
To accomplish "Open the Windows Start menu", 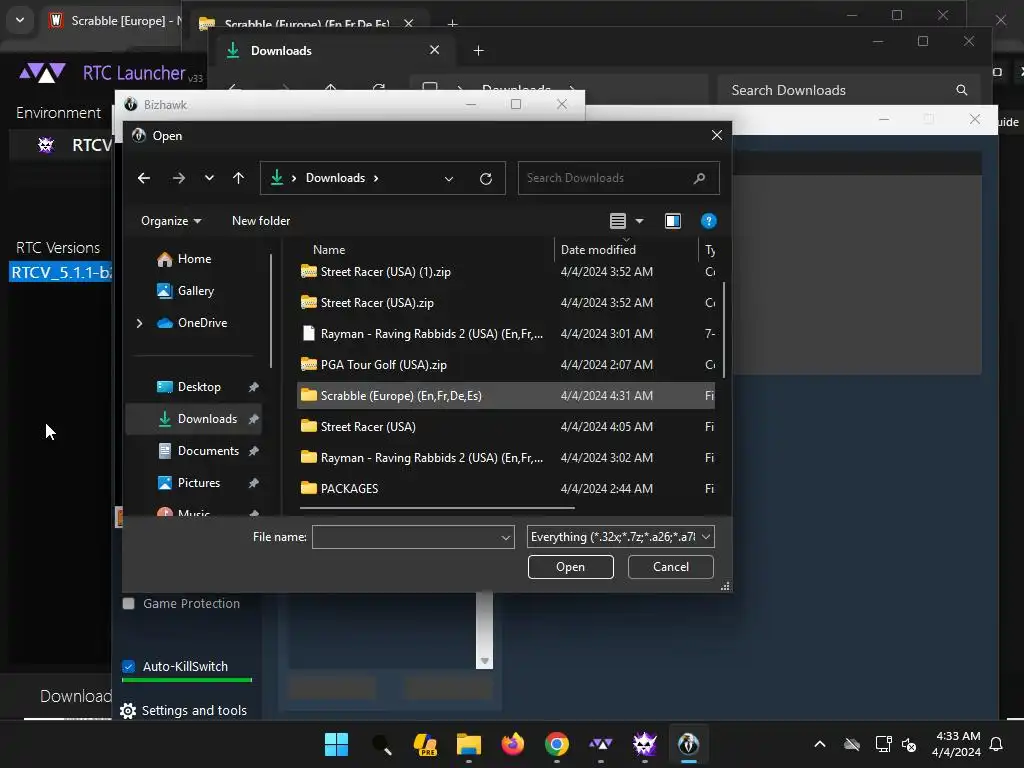I will [336, 744].
